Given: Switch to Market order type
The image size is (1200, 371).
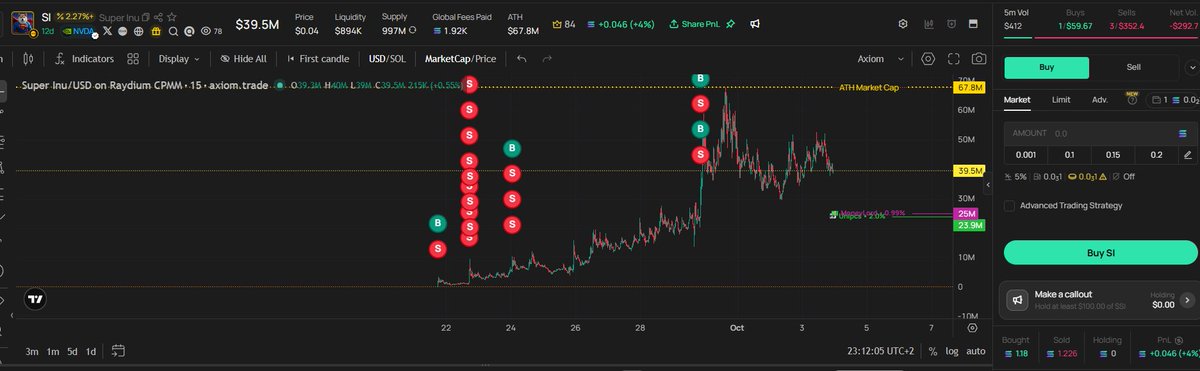Looking at the screenshot, I should [x=1017, y=100].
